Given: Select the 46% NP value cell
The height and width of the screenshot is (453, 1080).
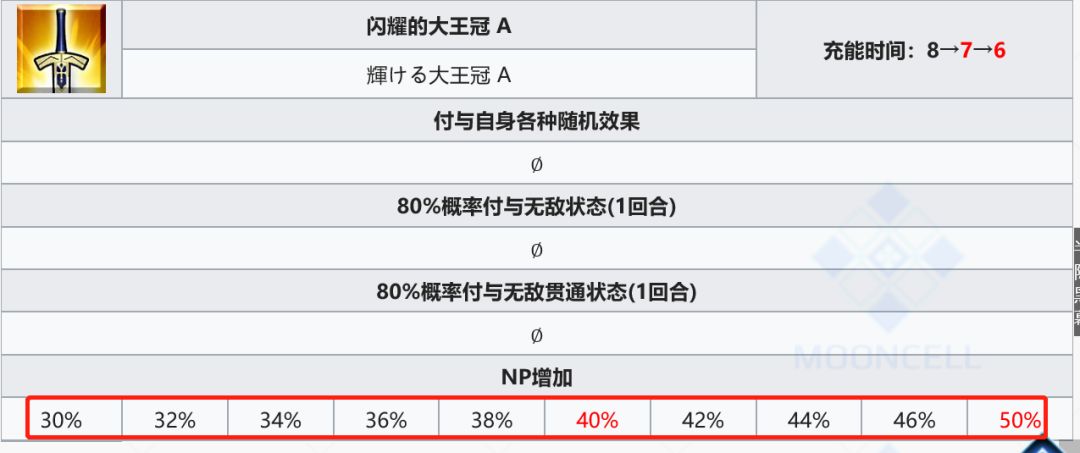Looking at the screenshot, I should [x=915, y=420].
